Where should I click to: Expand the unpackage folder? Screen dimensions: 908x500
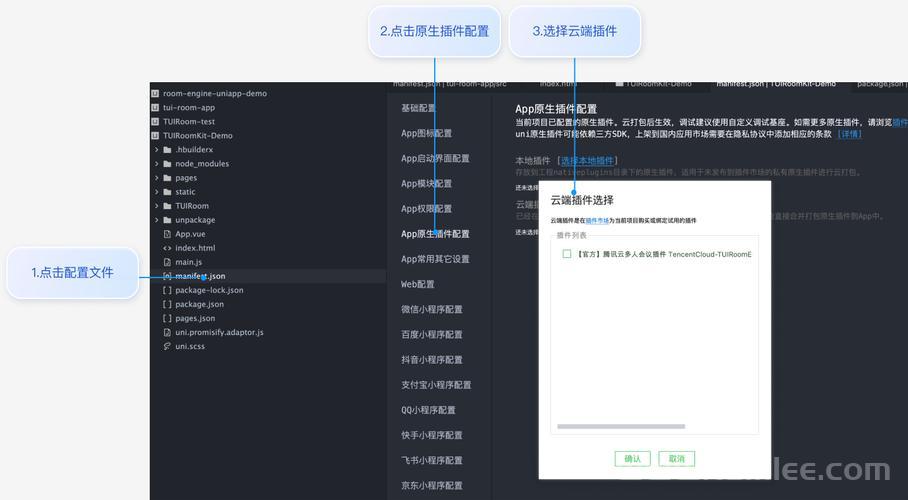(x=156, y=220)
